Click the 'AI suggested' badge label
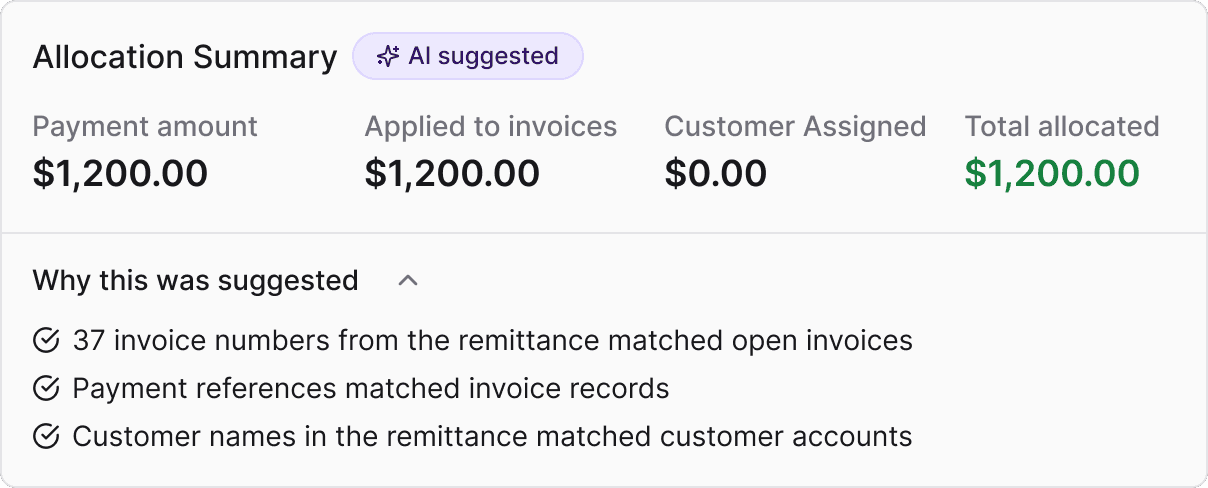 pos(483,57)
